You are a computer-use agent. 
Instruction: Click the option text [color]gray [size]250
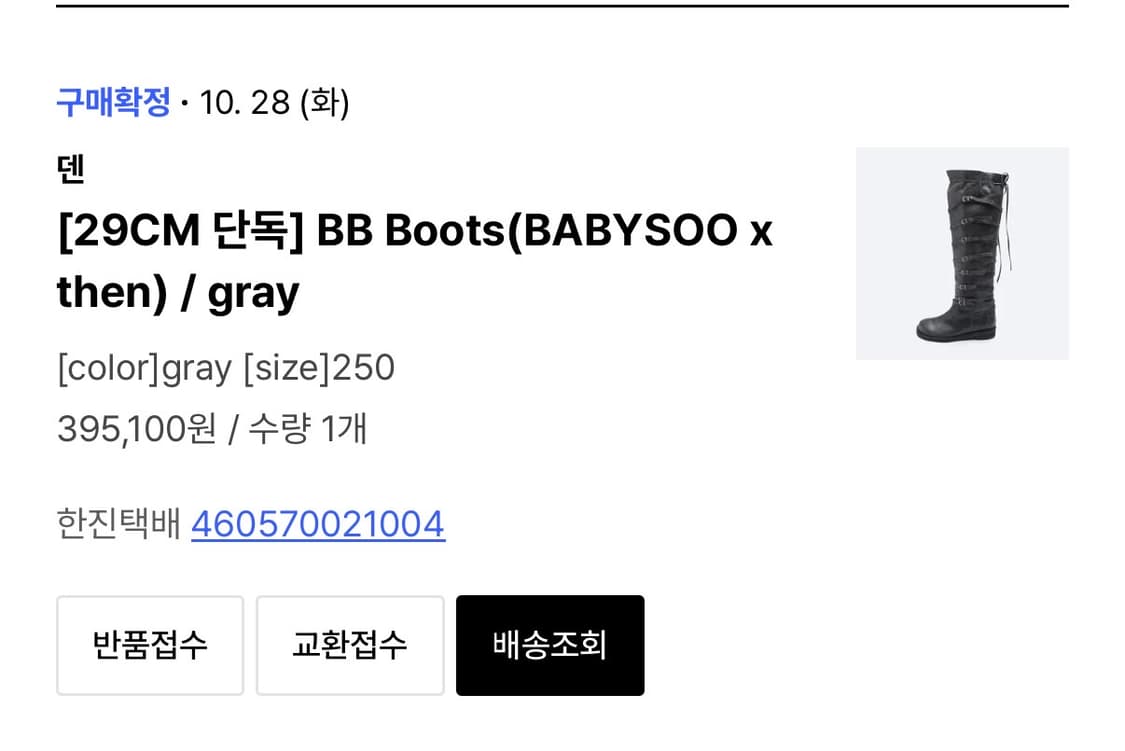tap(227, 368)
